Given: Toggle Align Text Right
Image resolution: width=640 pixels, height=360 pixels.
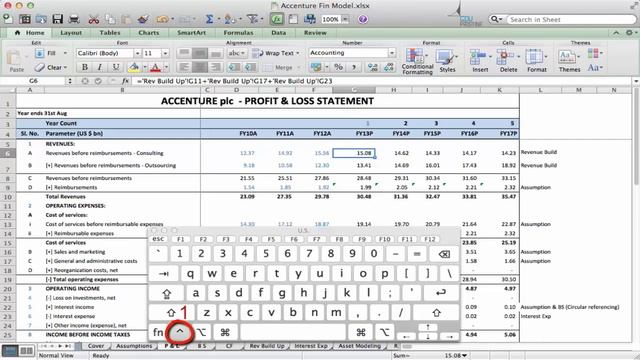Looking at the screenshot, I should coord(216,67).
